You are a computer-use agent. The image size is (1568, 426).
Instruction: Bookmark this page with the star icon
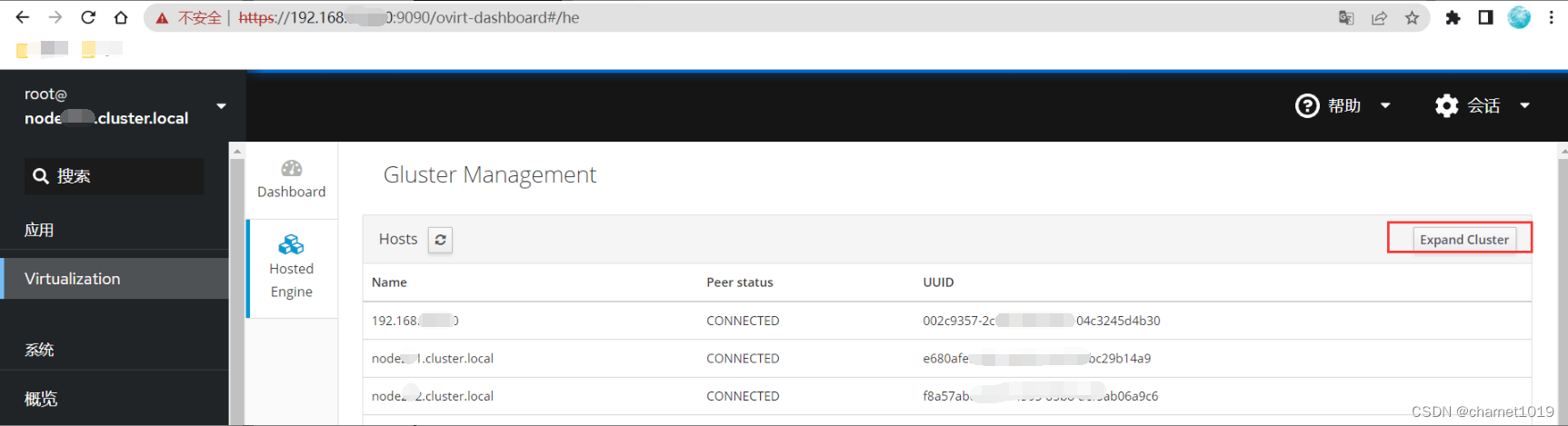point(1412,18)
